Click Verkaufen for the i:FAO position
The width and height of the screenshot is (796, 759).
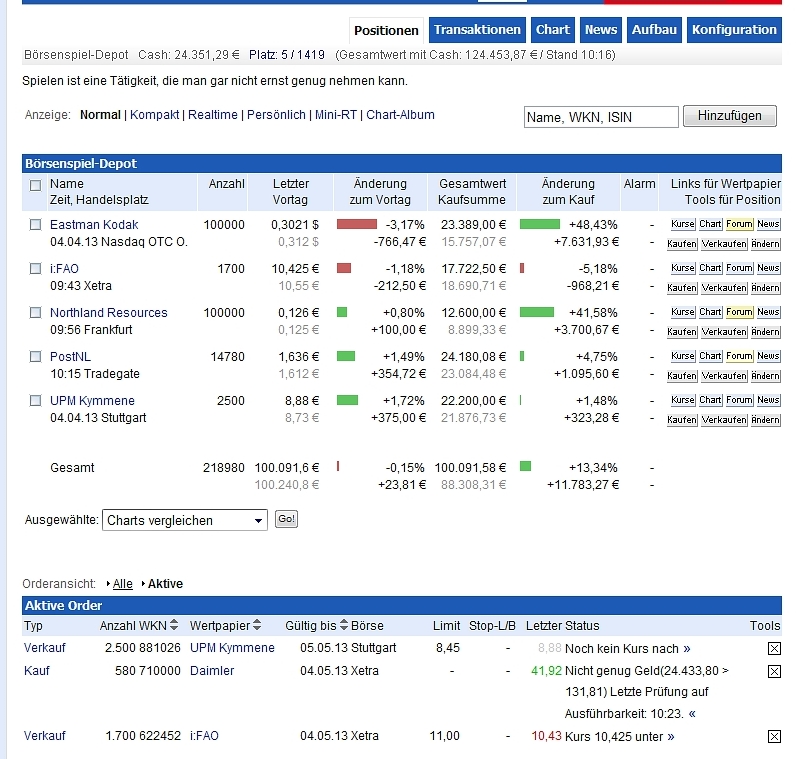point(722,288)
